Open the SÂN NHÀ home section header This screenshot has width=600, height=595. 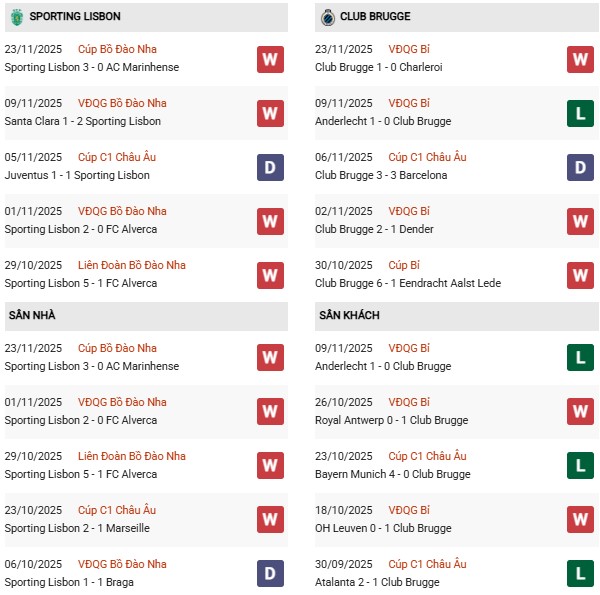click(x=31, y=315)
